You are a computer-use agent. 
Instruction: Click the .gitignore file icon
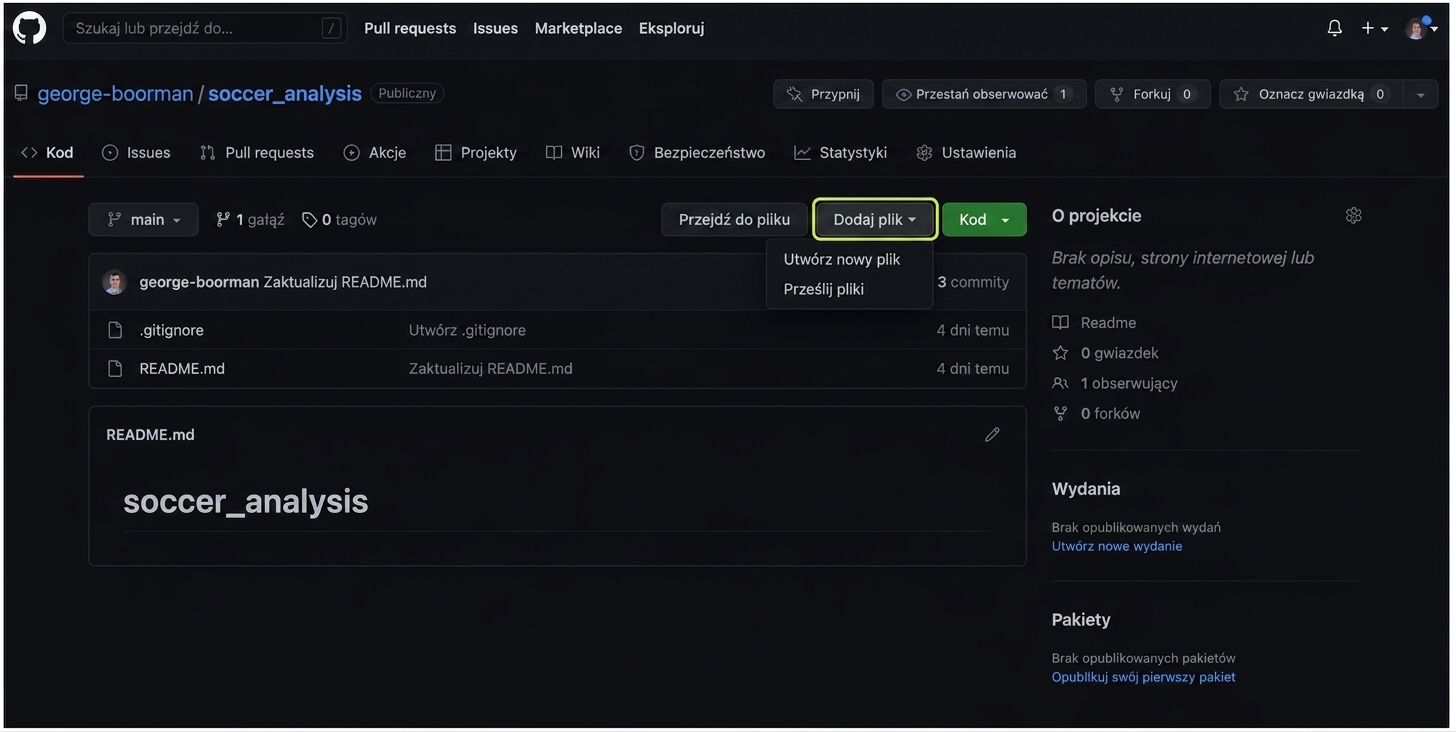pyautogui.click(x=115, y=330)
